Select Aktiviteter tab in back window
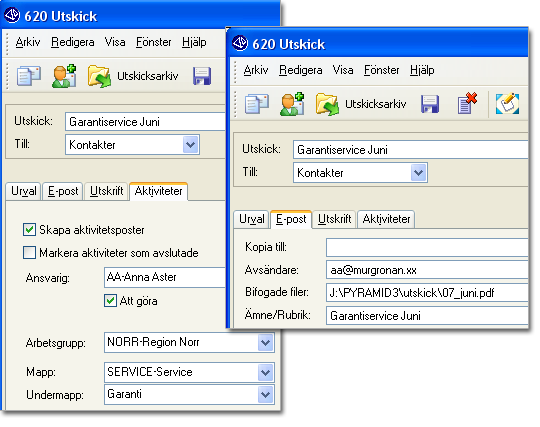This screenshot has width=540, height=427. pyautogui.click(x=159, y=191)
